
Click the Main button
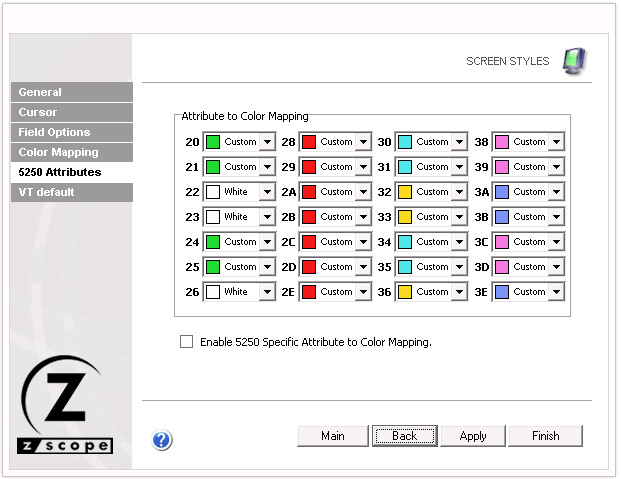(x=333, y=436)
